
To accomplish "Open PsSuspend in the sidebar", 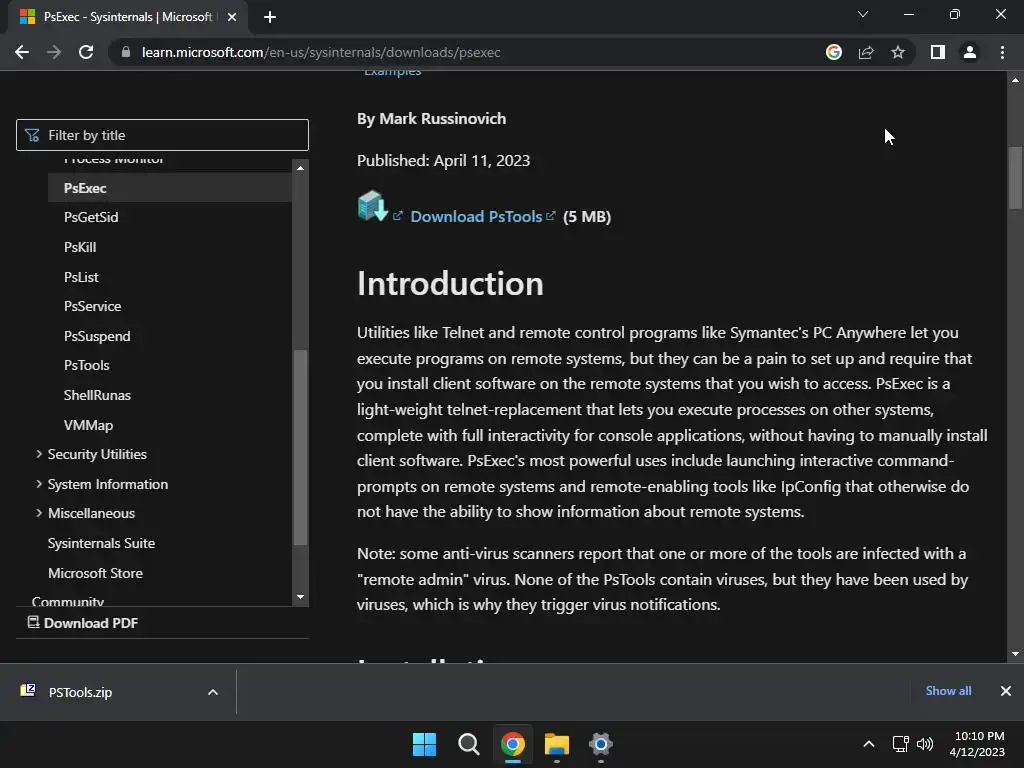I will (97, 336).
